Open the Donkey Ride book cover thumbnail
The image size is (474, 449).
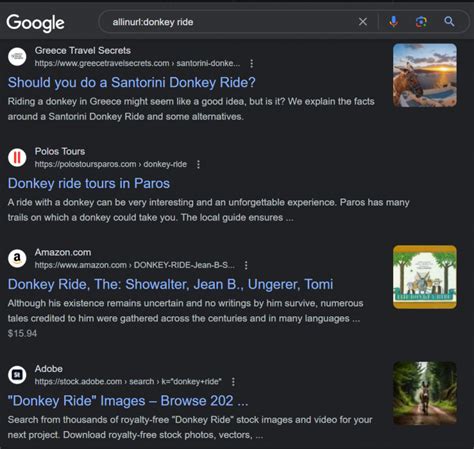coord(425,277)
